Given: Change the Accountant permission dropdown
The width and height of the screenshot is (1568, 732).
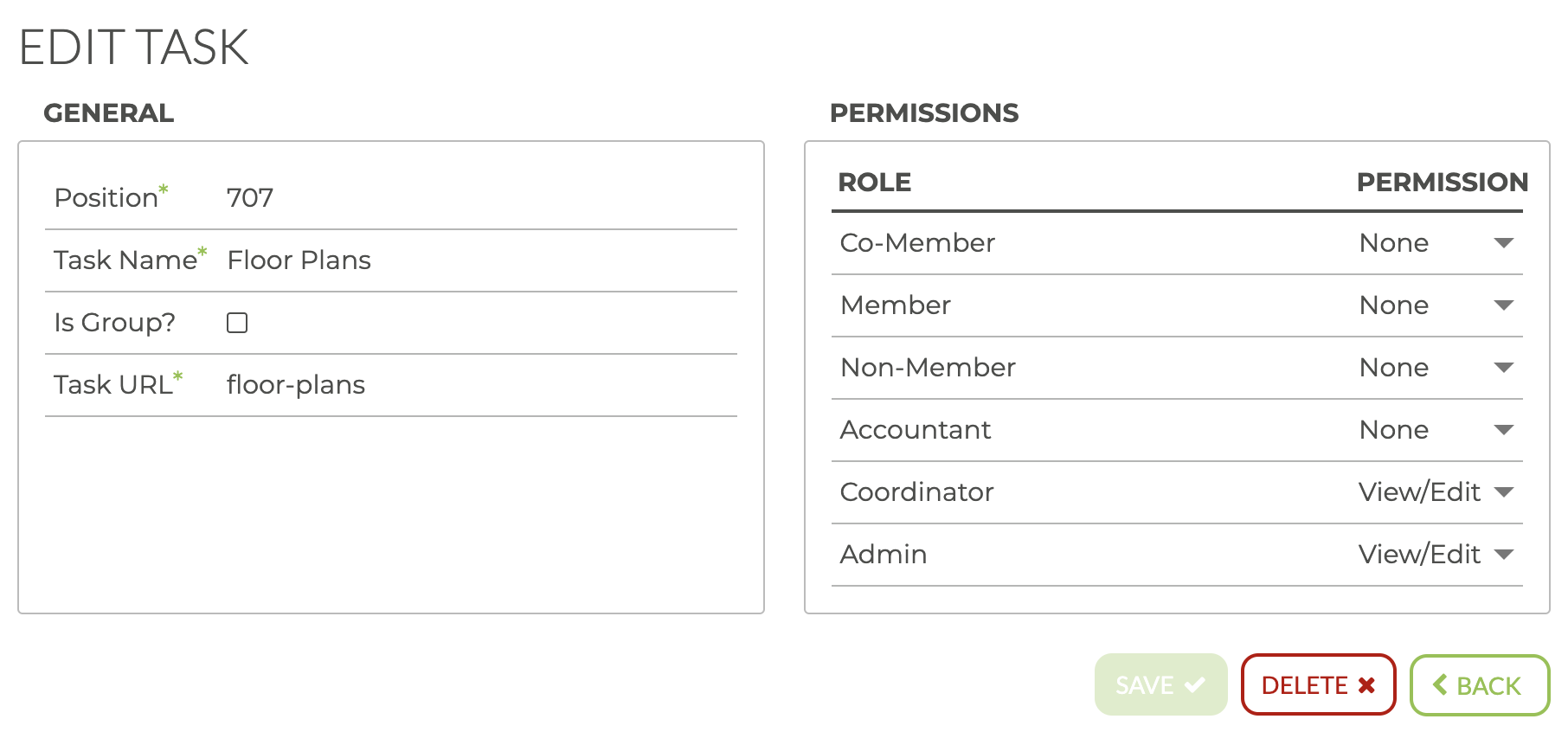Looking at the screenshot, I should [x=1435, y=430].
